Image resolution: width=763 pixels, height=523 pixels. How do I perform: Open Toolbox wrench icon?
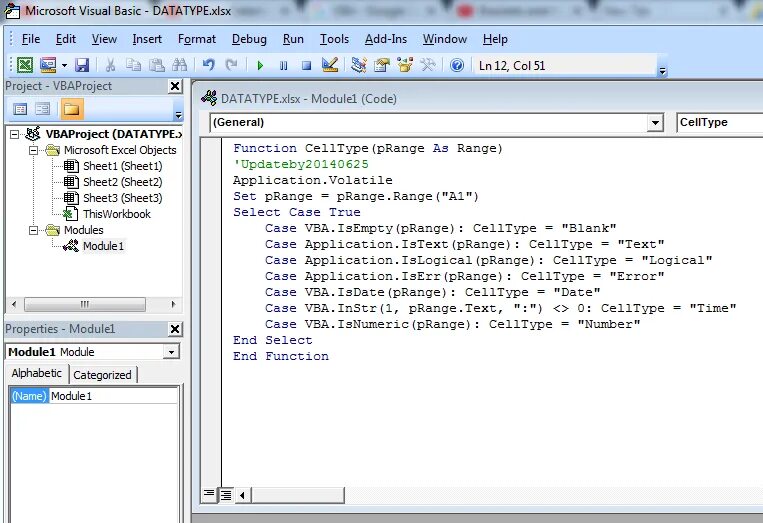[428, 65]
